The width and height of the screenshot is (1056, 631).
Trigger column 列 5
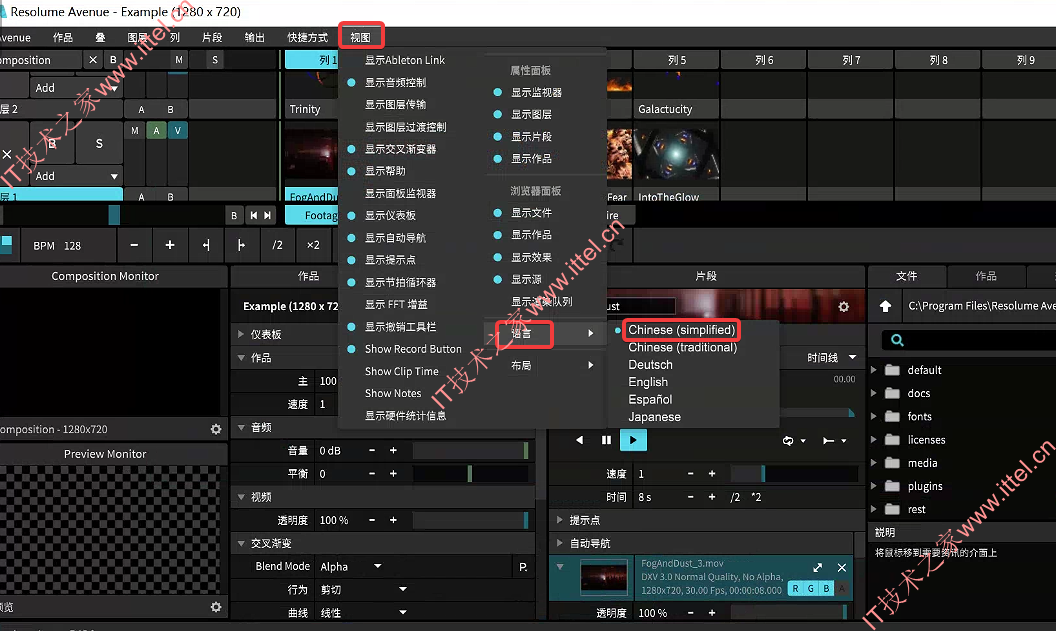coord(677,60)
